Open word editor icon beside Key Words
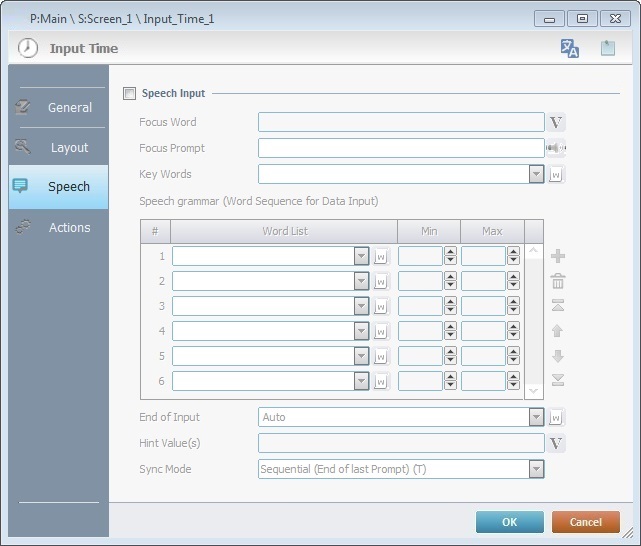 [x=557, y=175]
